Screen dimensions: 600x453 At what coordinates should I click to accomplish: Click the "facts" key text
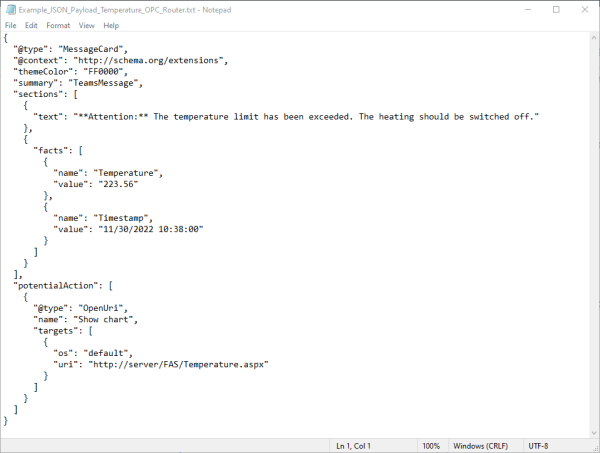[x=53, y=150]
